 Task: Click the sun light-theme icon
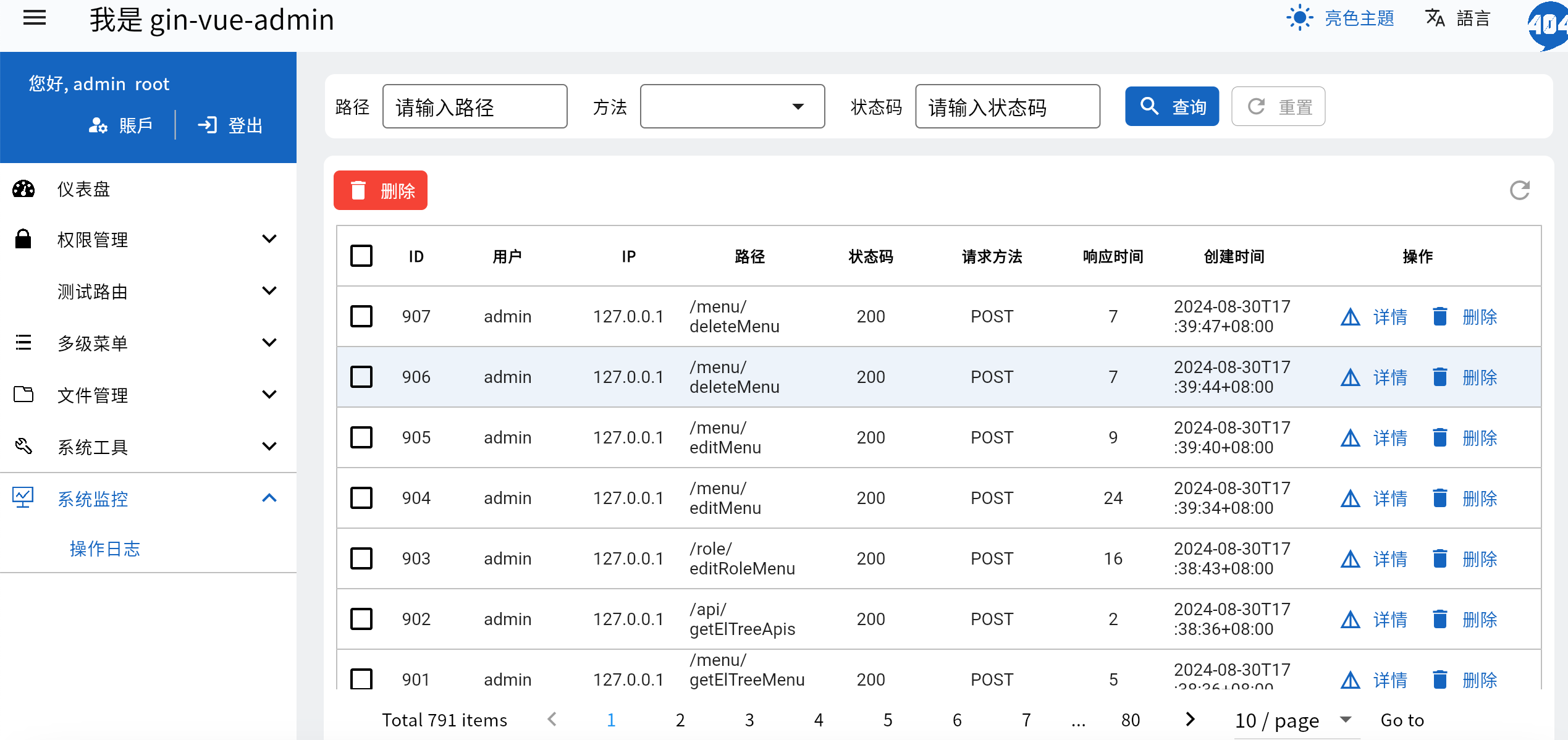point(1299,18)
